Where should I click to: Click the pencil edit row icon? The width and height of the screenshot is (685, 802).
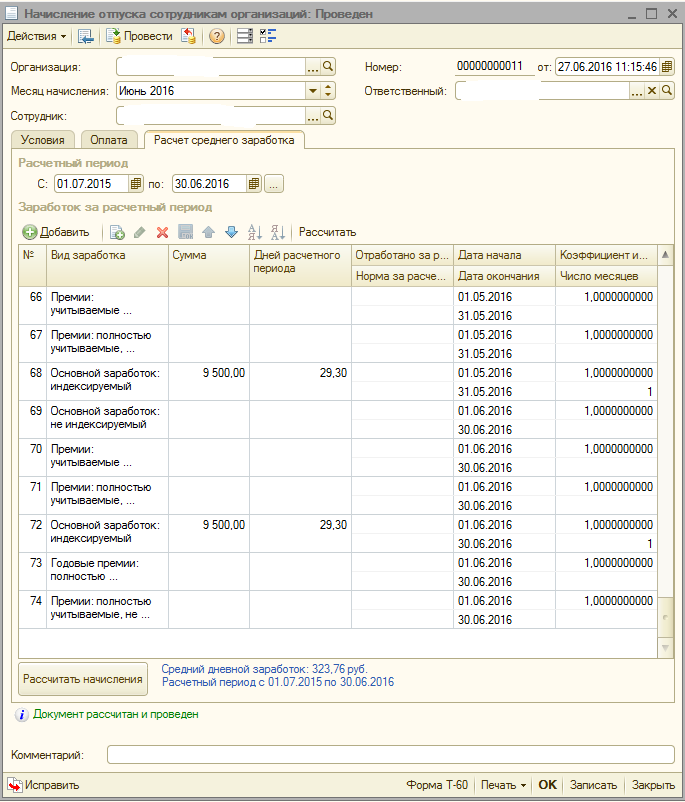[139, 232]
